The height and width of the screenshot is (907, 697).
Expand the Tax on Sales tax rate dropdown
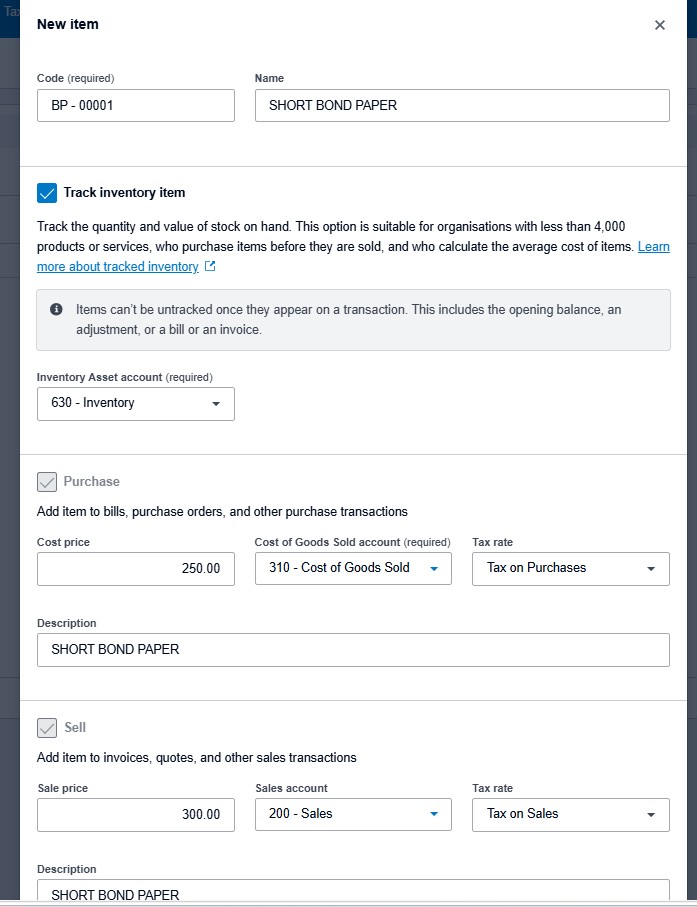tap(571, 814)
